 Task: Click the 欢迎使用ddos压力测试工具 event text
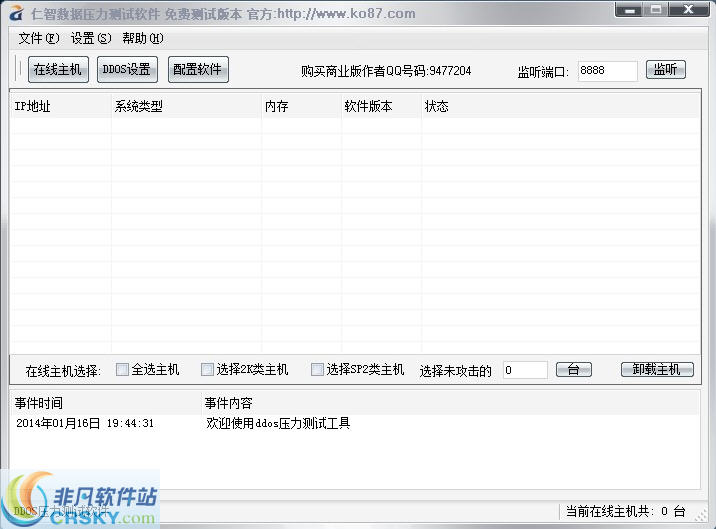(x=278, y=423)
